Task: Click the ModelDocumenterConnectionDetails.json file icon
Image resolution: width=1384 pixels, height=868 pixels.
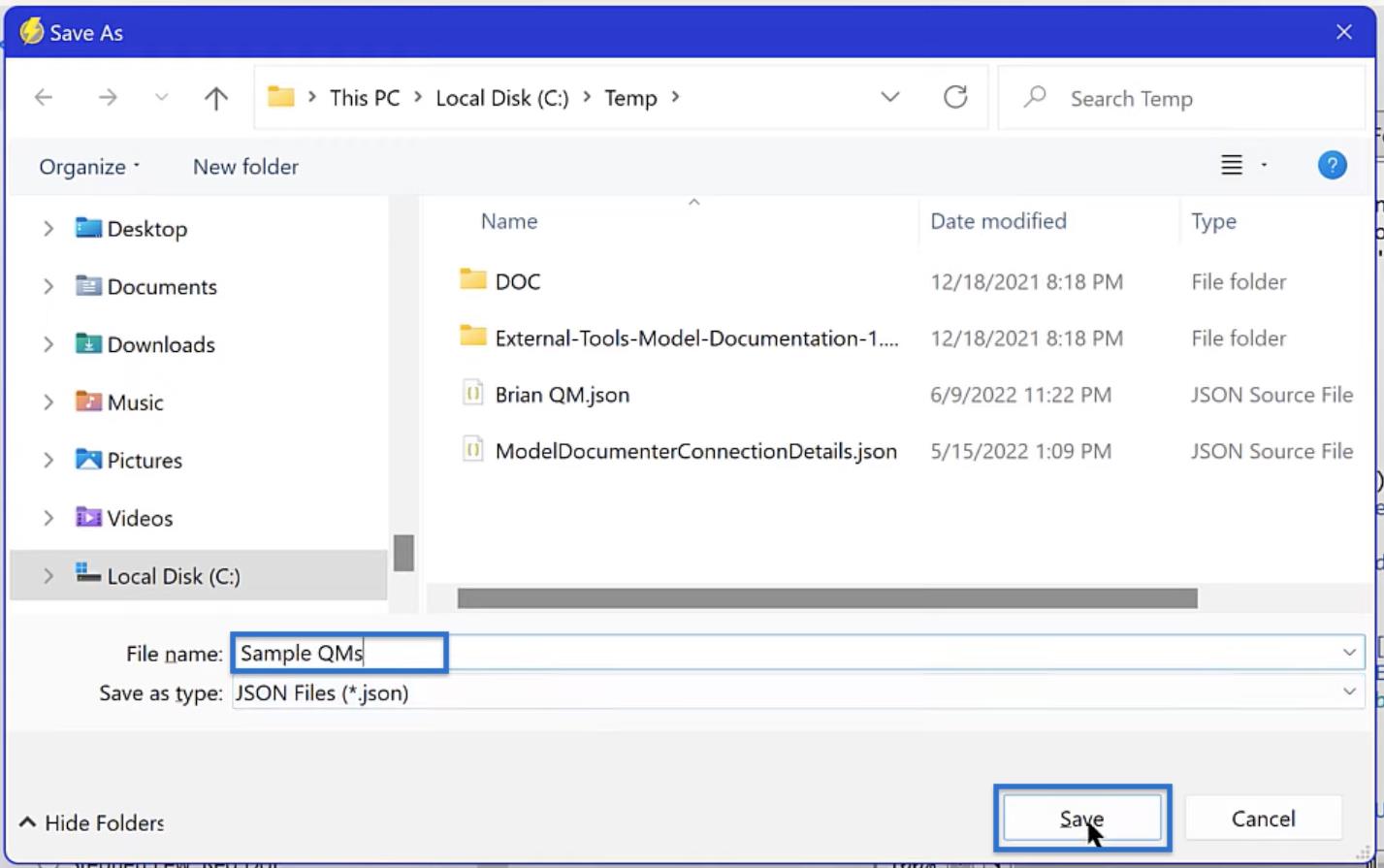Action: tap(472, 450)
